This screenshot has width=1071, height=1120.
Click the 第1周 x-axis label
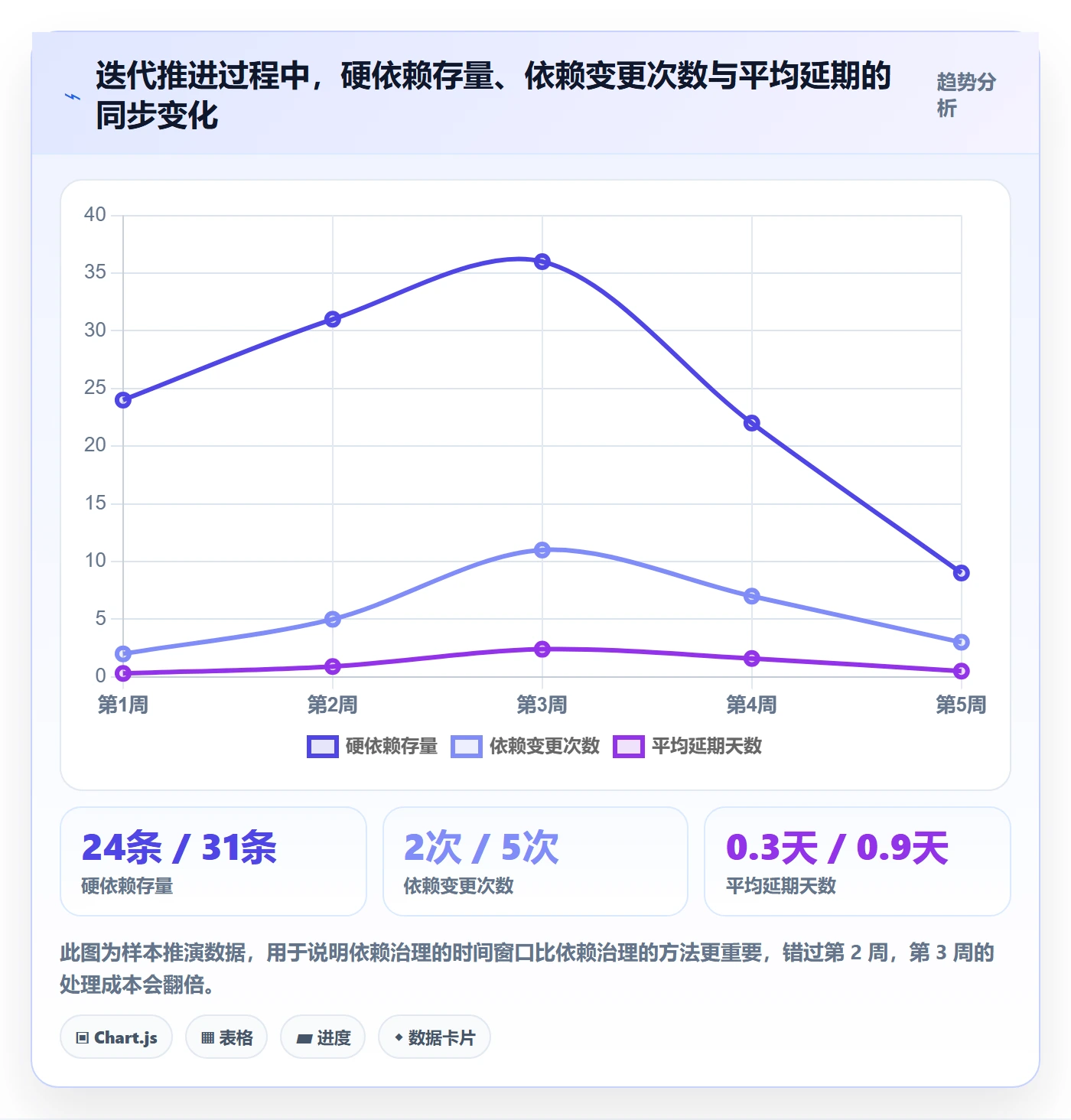123,705
